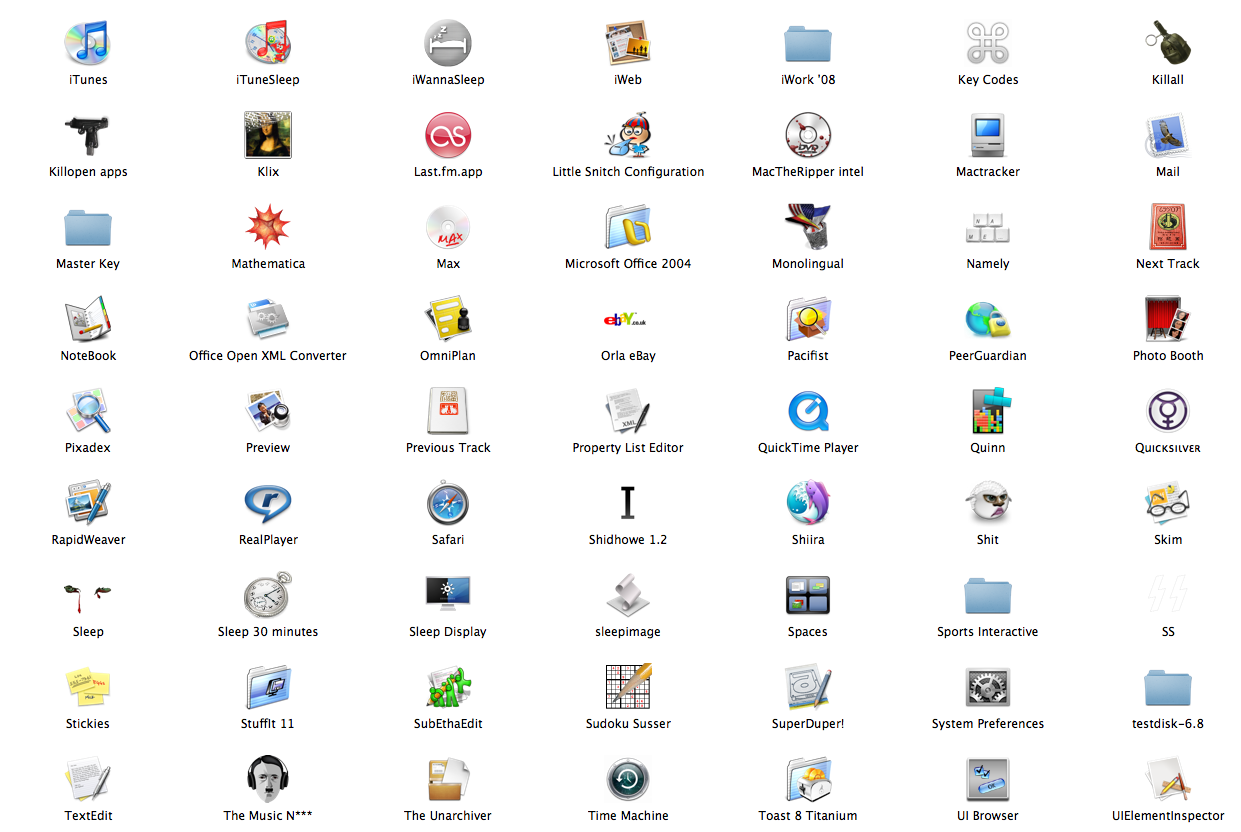Select the Pacifist icon
Viewport: 1241px width, 832px height.
tap(808, 318)
